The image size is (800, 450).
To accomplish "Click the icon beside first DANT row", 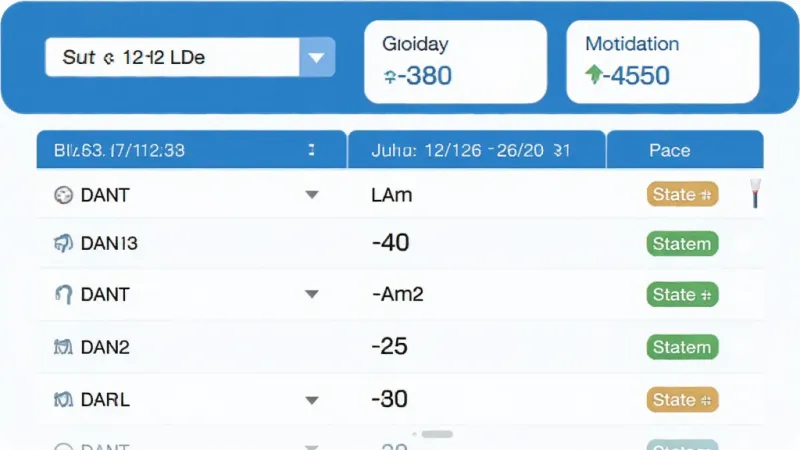I will click(x=63, y=195).
